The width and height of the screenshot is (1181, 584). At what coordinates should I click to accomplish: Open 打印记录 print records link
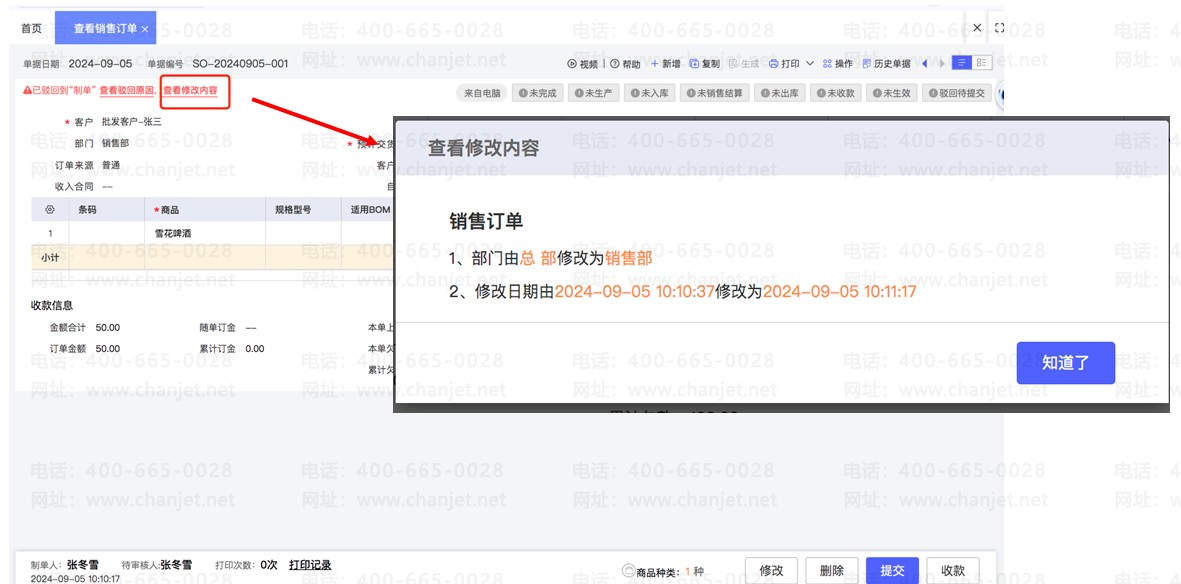pos(310,564)
